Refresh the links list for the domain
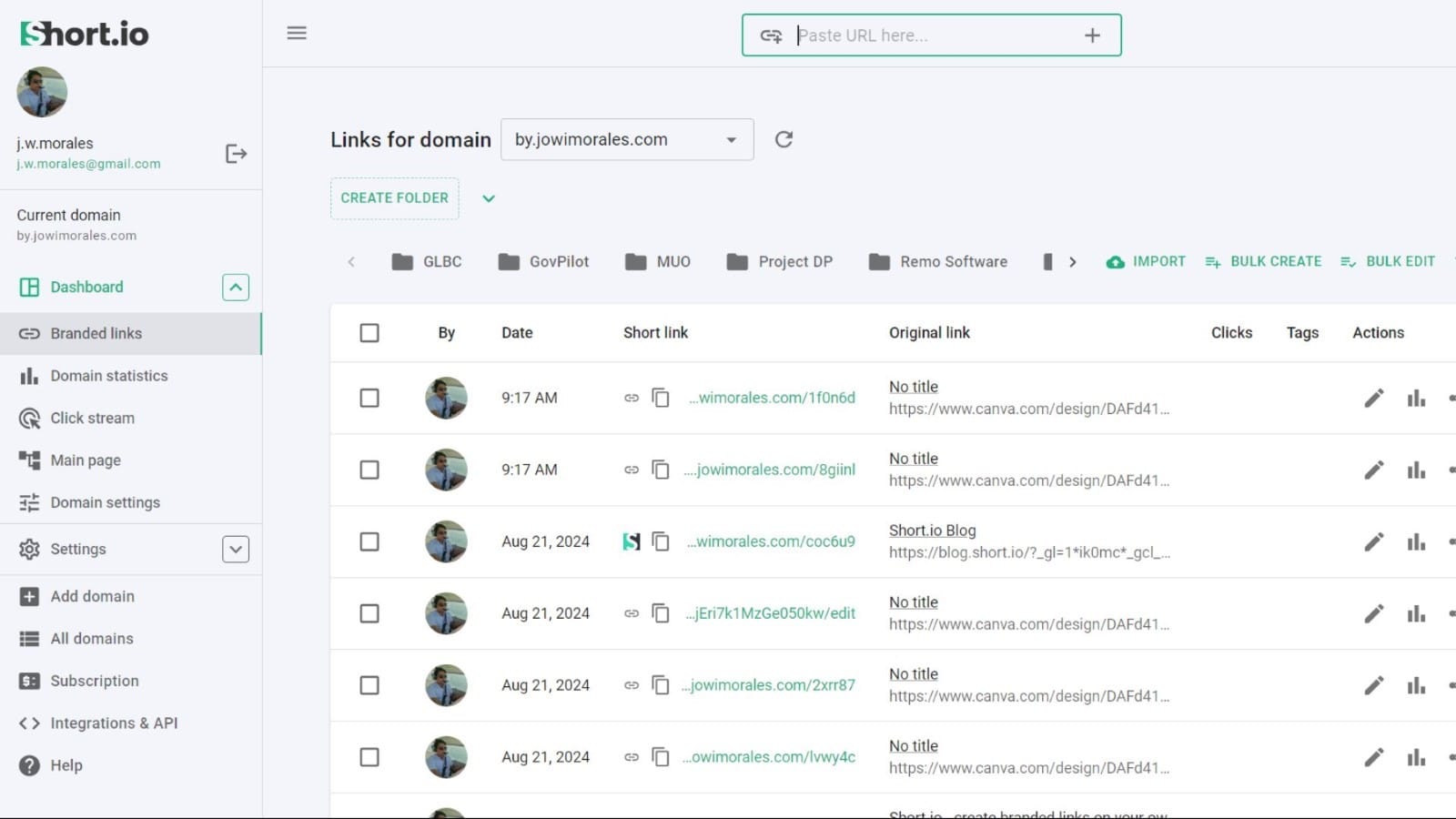 tap(784, 139)
